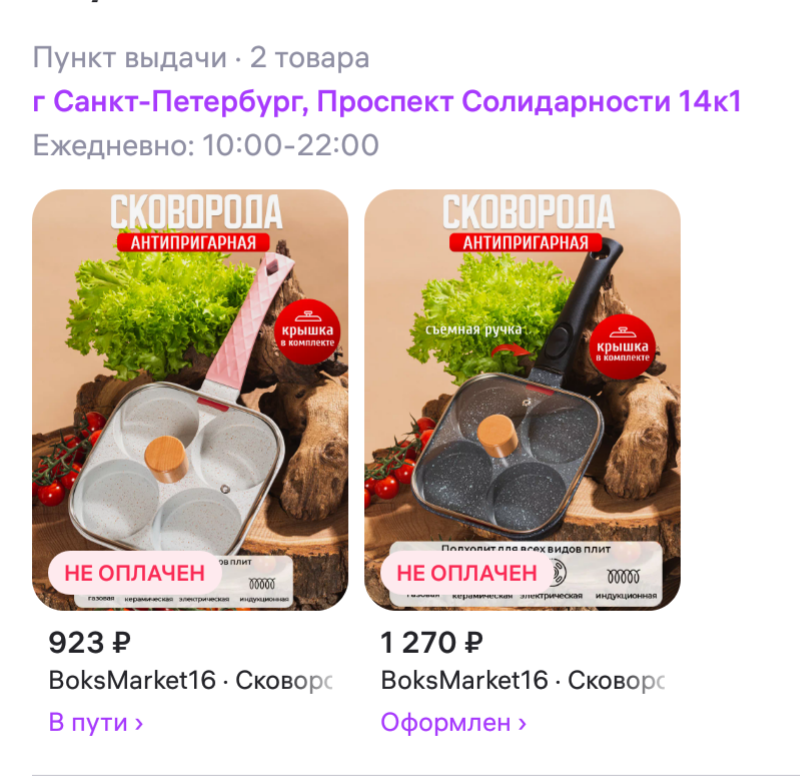Click the induction coil icon on the black pan image
Viewport: 800px width, 776px height.
(623, 577)
